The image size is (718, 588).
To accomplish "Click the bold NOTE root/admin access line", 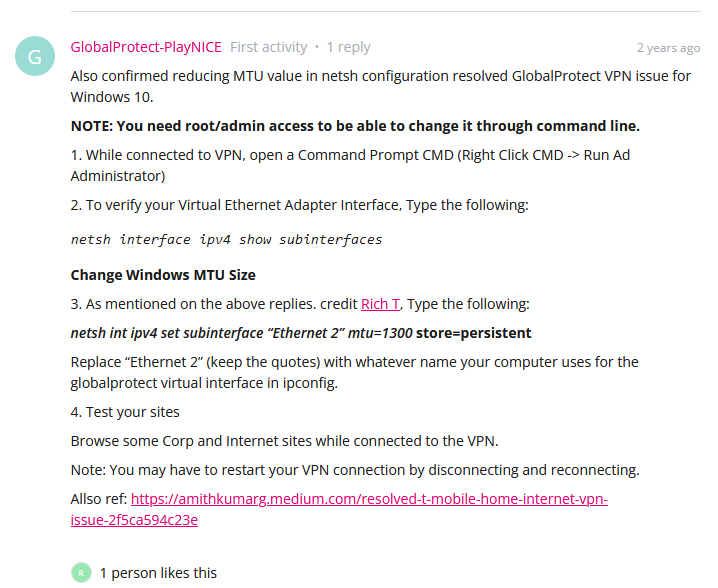I will pyautogui.click(x=355, y=126).
